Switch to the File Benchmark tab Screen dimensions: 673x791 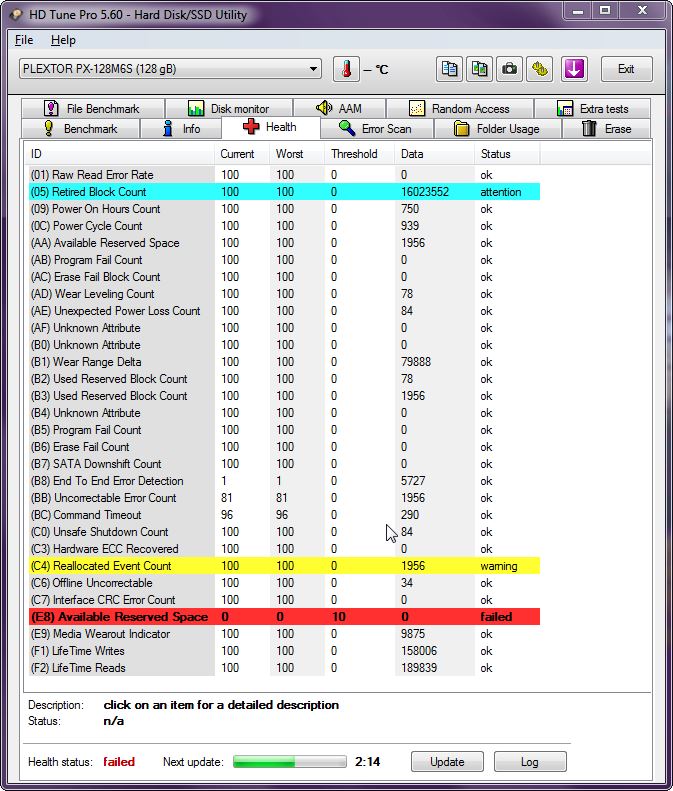click(93, 108)
